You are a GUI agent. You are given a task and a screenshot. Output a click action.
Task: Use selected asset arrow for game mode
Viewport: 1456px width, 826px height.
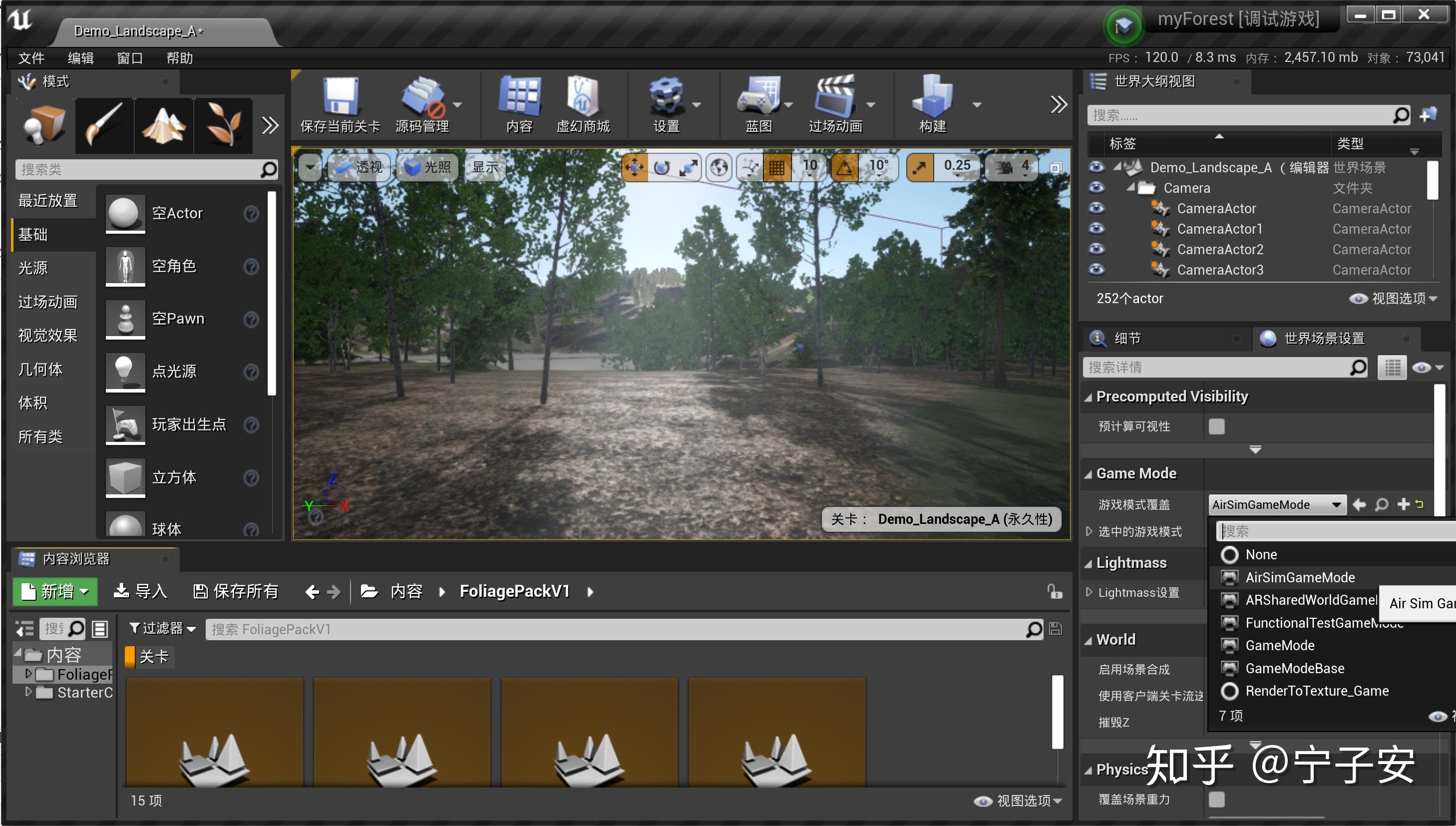tap(1359, 504)
